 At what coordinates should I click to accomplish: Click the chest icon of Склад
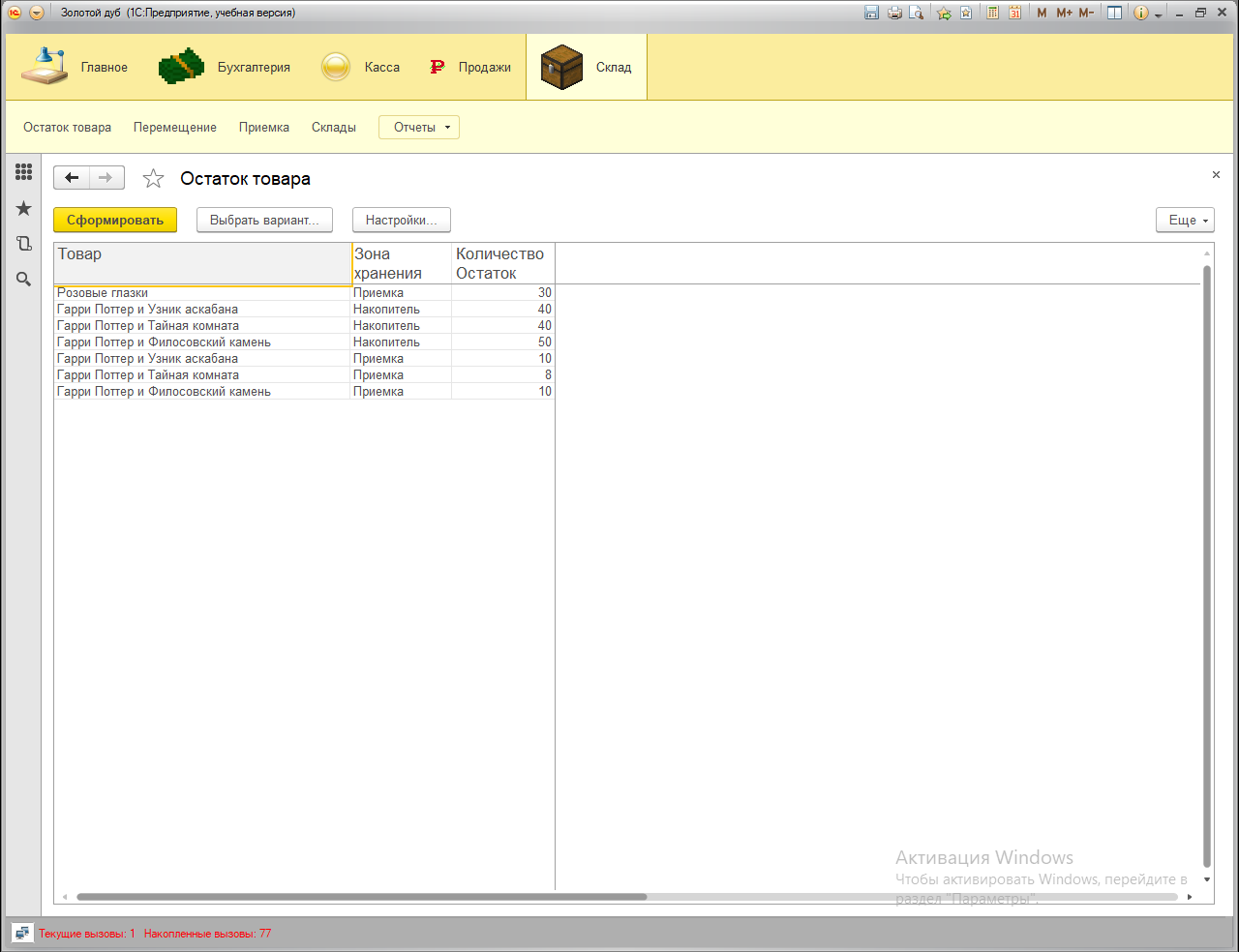(561, 67)
